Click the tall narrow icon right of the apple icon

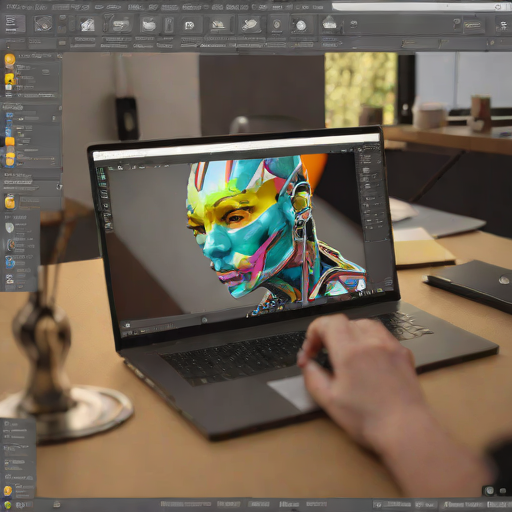[x=169, y=25]
